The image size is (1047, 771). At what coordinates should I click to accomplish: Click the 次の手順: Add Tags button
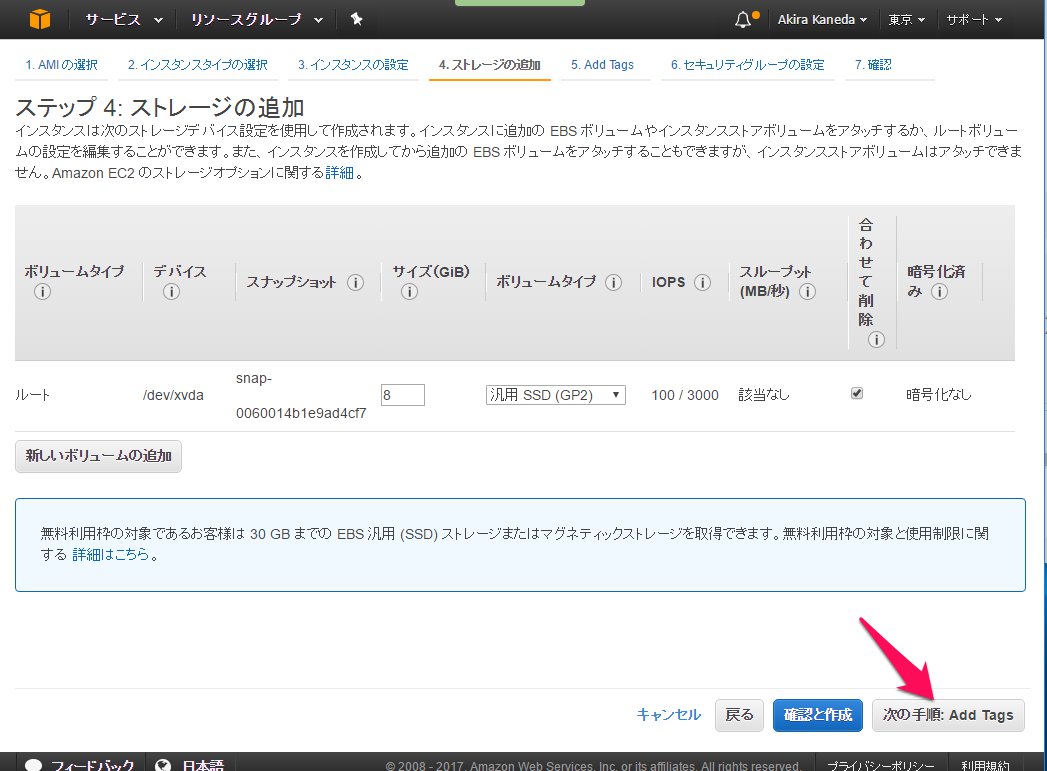pos(947,715)
